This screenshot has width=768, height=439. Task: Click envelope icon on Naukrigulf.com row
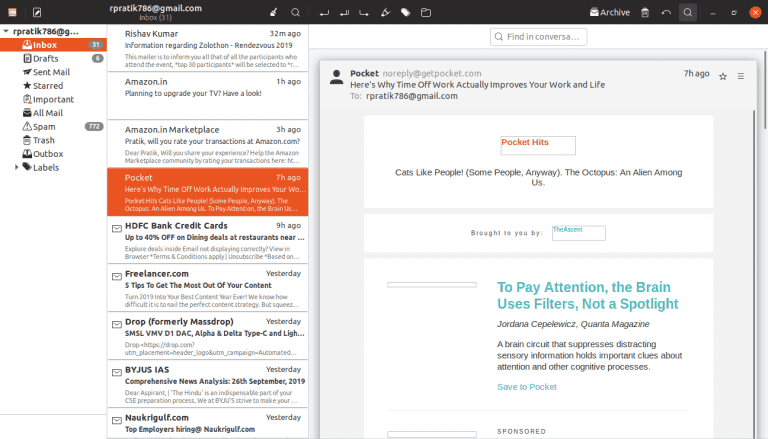point(117,420)
